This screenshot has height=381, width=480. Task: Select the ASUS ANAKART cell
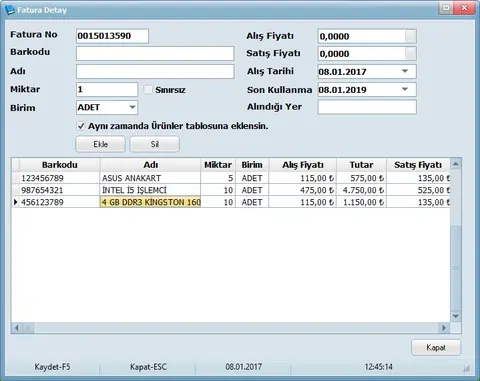pos(150,178)
